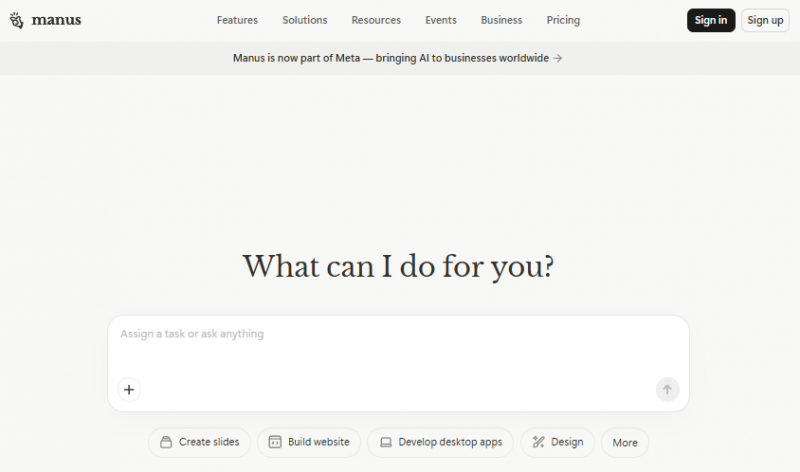Select the Create slides suggestion
This screenshot has height=472, width=800.
[199, 442]
